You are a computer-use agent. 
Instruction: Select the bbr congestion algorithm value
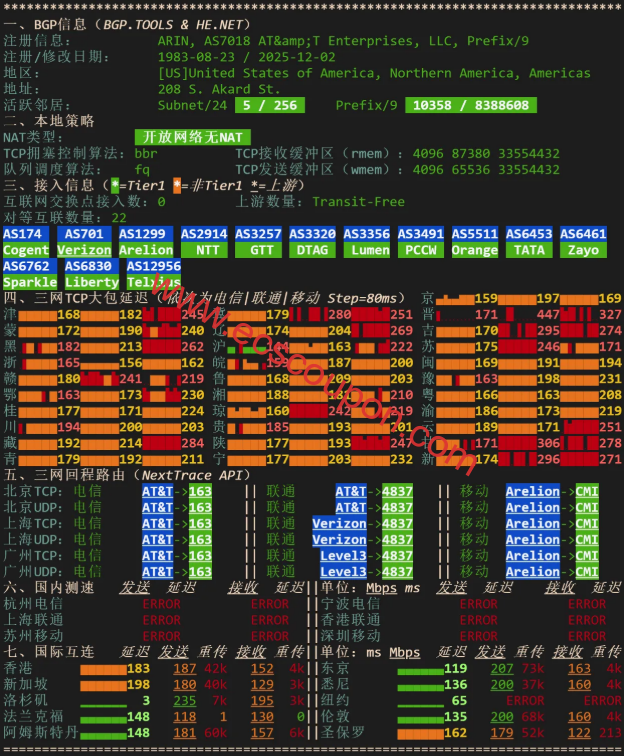coord(146,154)
